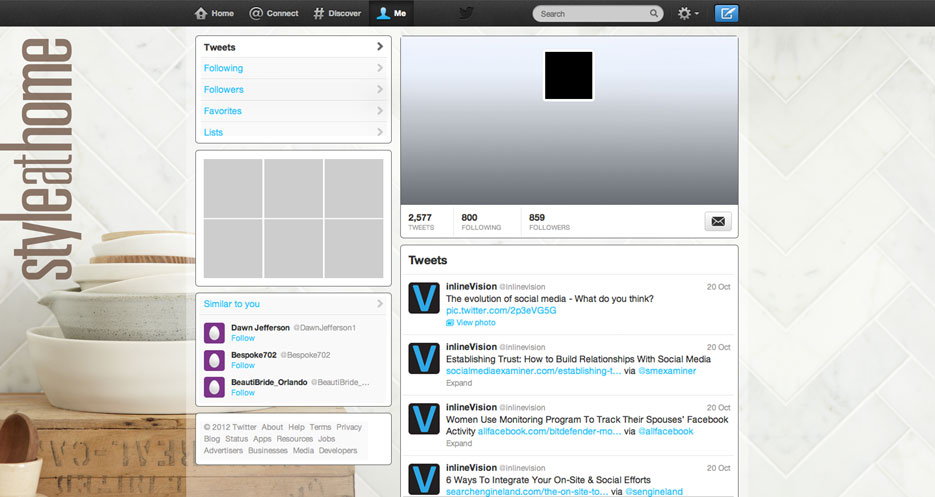This screenshot has width=935, height=497.
Task: Click first gray media thumbnail placeholder
Action: coord(233,188)
